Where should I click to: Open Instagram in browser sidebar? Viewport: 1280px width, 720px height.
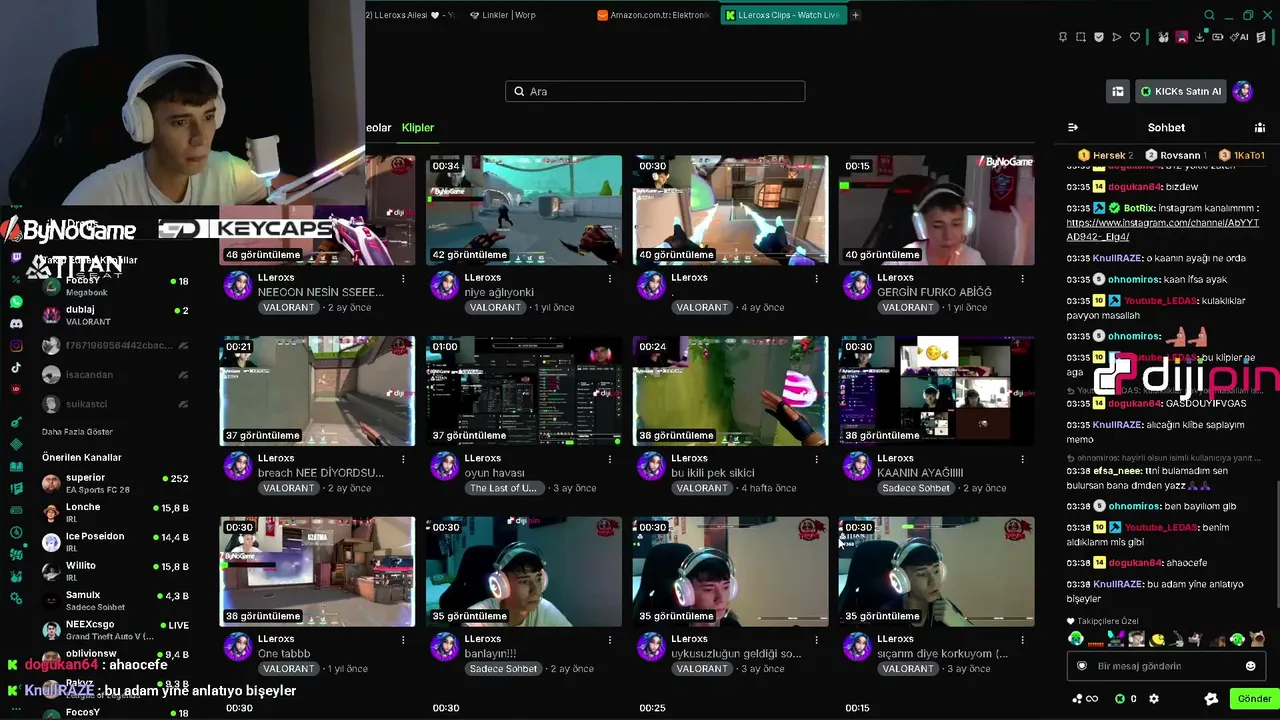[16, 346]
